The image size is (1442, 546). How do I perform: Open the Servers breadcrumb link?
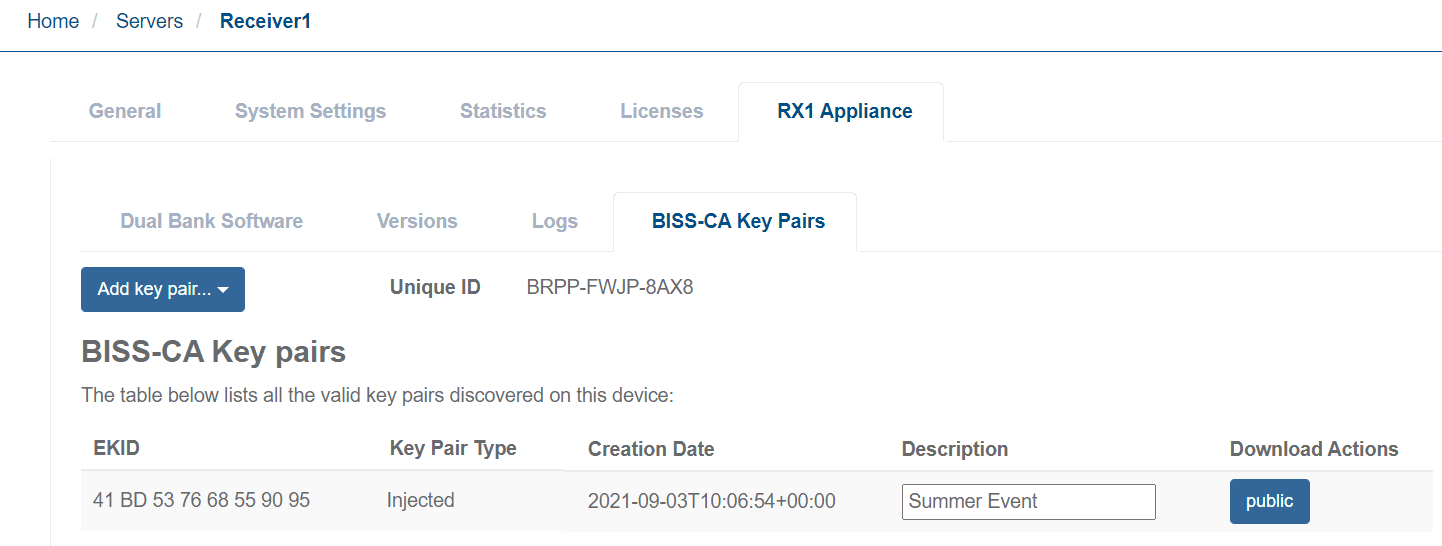pos(149,21)
